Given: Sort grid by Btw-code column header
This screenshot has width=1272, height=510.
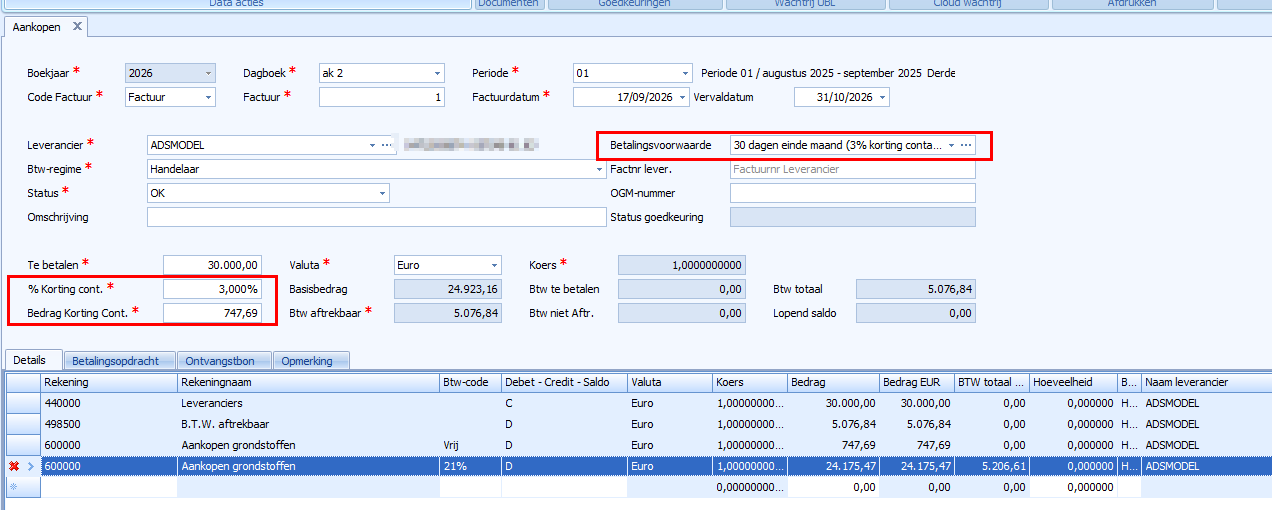Looking at the screenshot, I should (x=470, y=383).
